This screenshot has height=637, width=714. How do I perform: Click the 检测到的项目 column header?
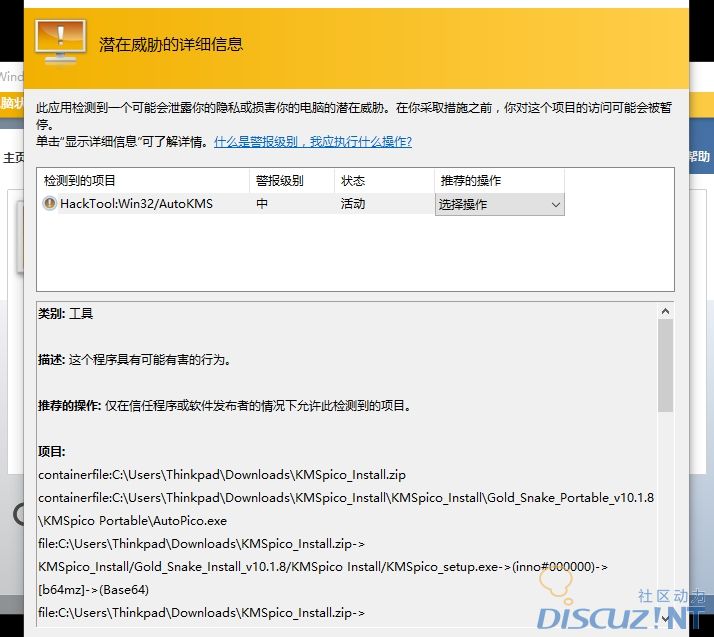point(80,181)
